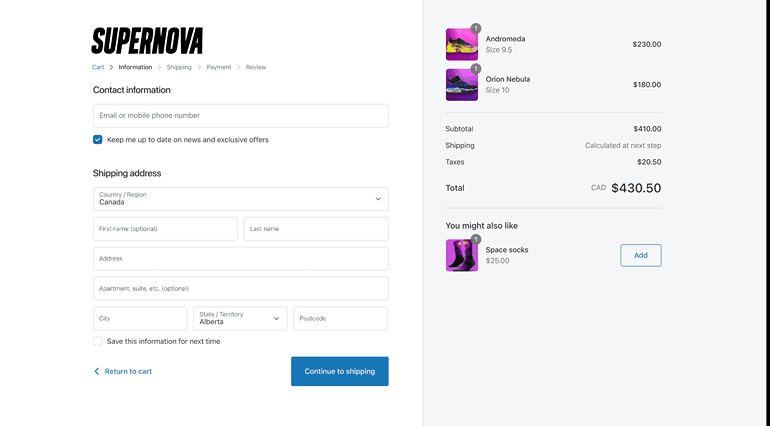770x426 pixels.
Task: Uncheck Keep me up to date on news
Action: coord(98,140)
